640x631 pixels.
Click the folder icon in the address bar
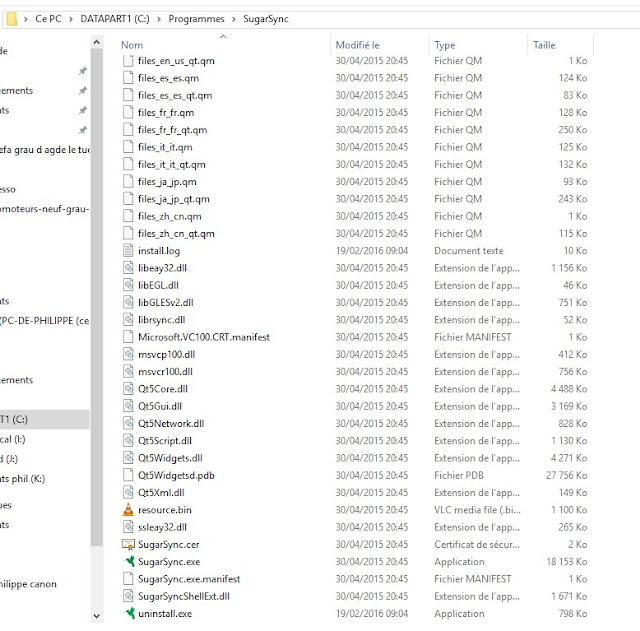click(12, 19)
